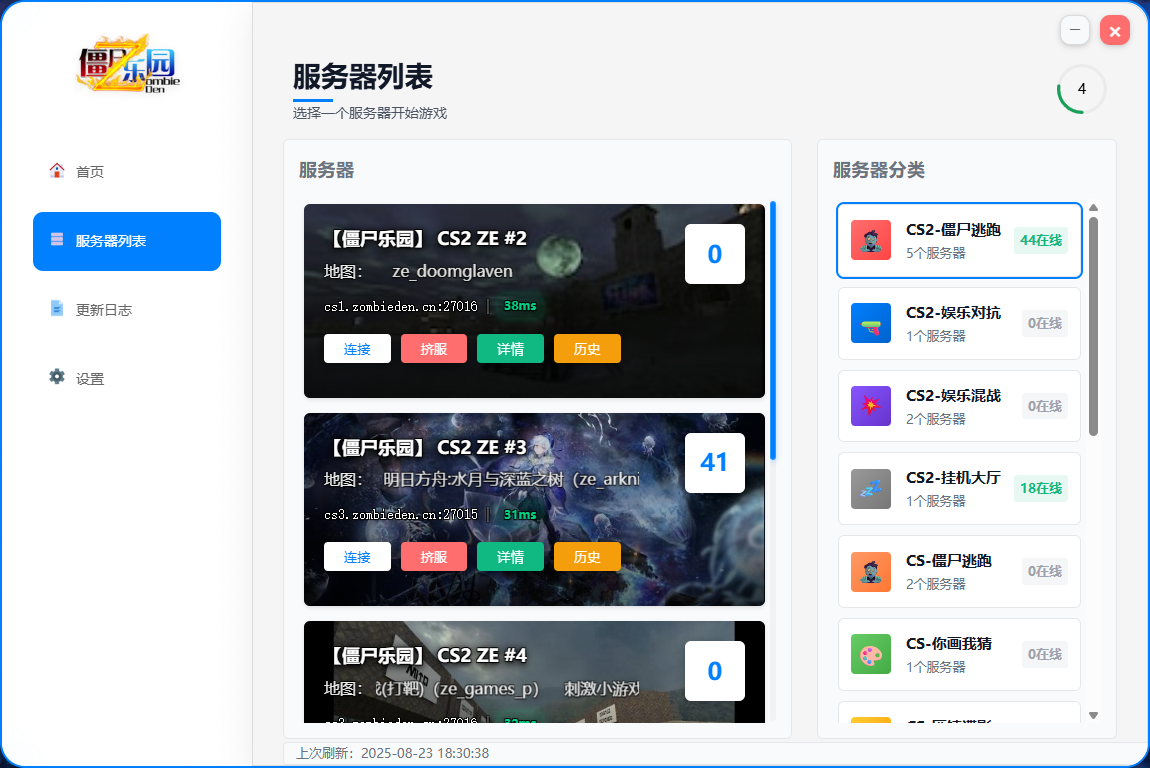Click the 上次刷新 timestamp in status bar
This screenshot has height=768, width=1150.
click(392, 753)
